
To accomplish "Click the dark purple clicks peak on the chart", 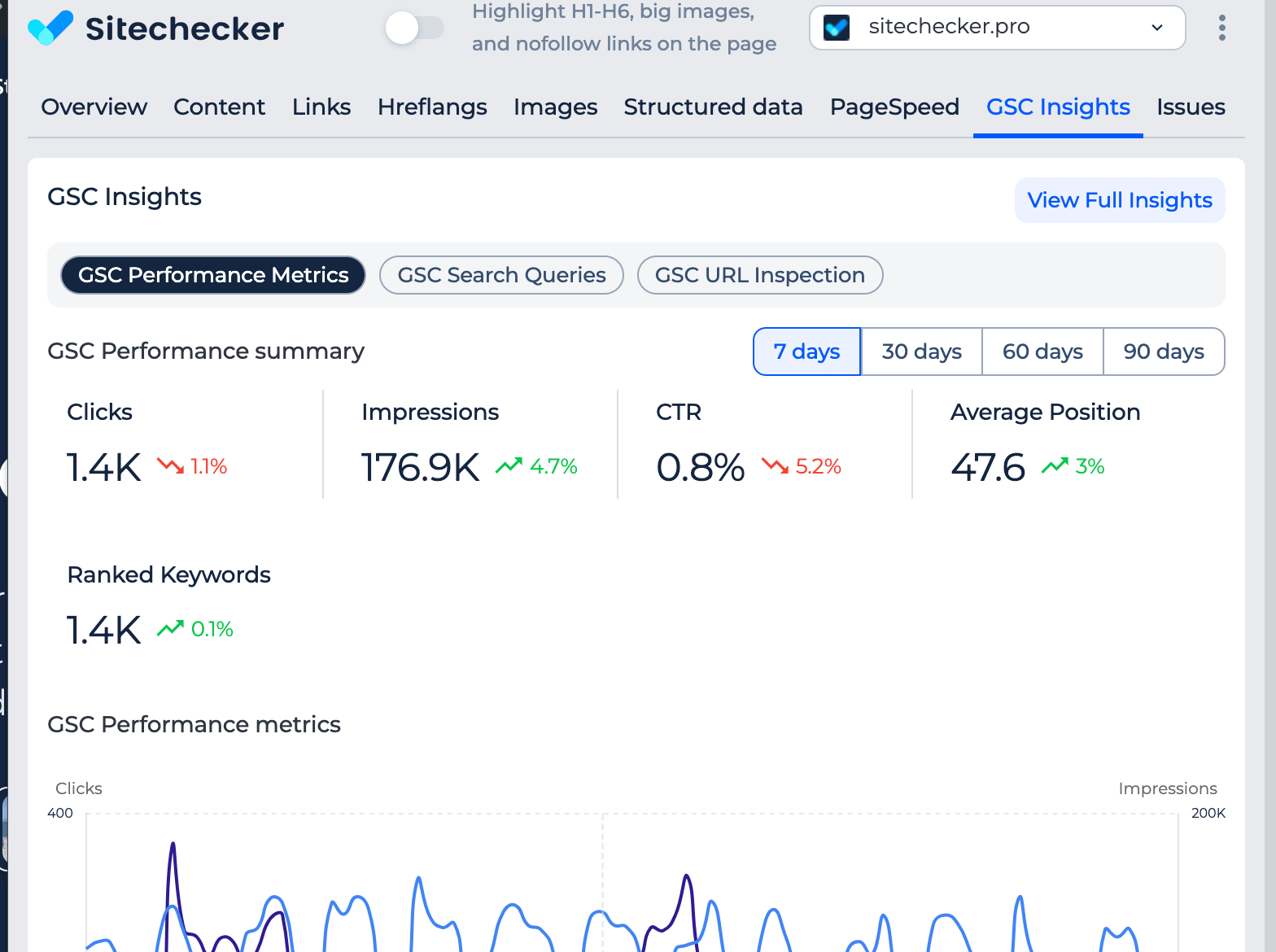I will [173, 846].
